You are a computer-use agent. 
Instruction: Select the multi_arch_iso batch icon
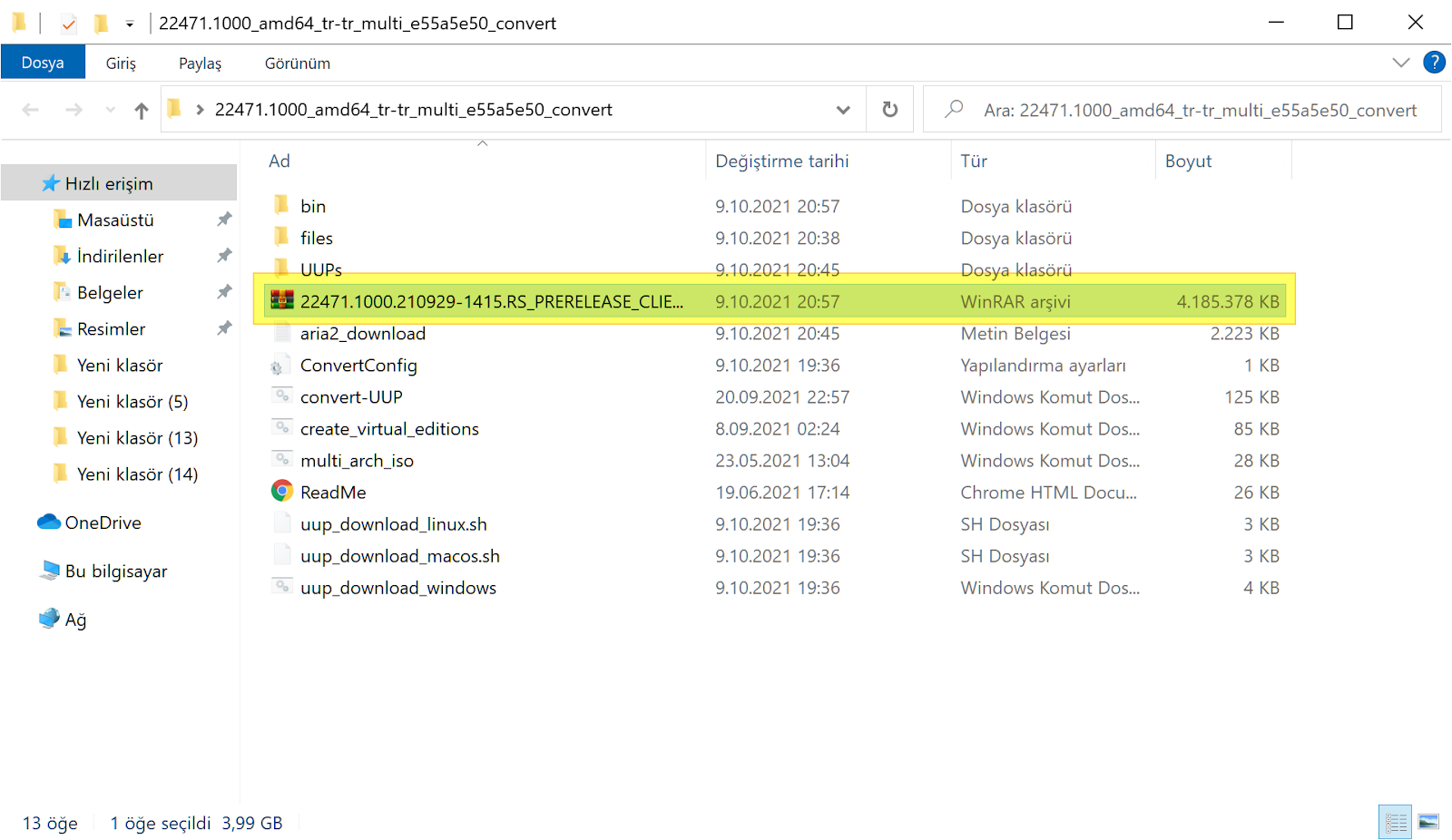(x=281, y=459)
